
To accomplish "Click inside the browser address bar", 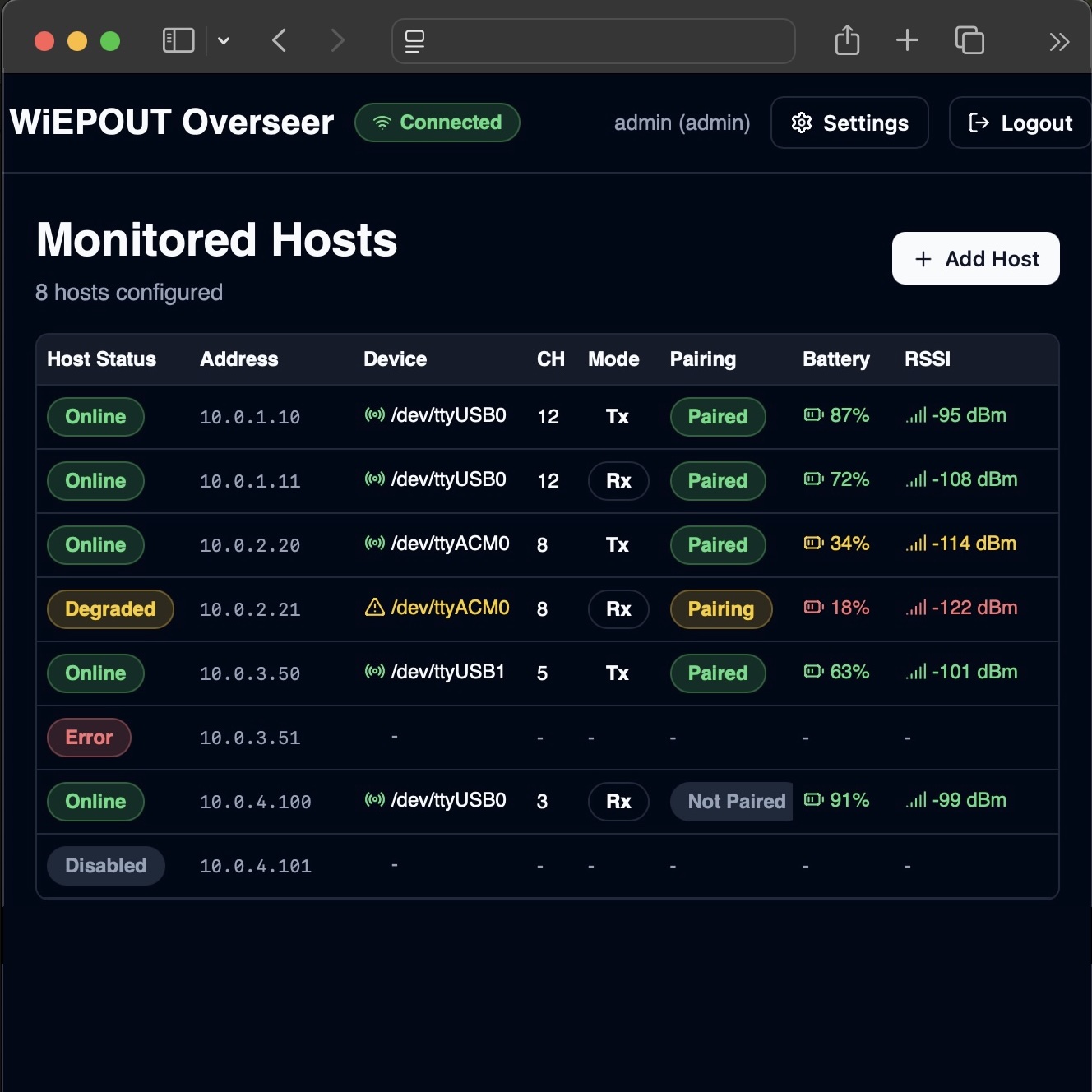I will pyautogui.click(x=593, y=41).
